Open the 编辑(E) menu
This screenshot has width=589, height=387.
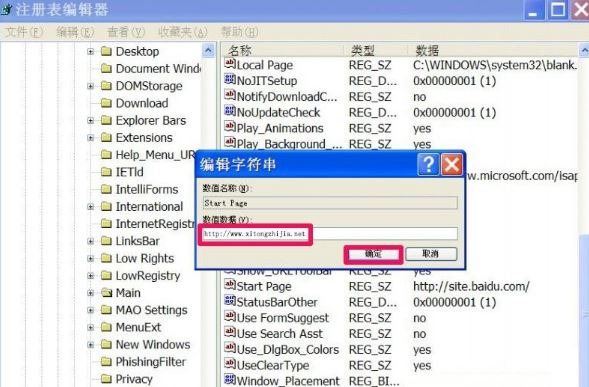tap(75, 32)
